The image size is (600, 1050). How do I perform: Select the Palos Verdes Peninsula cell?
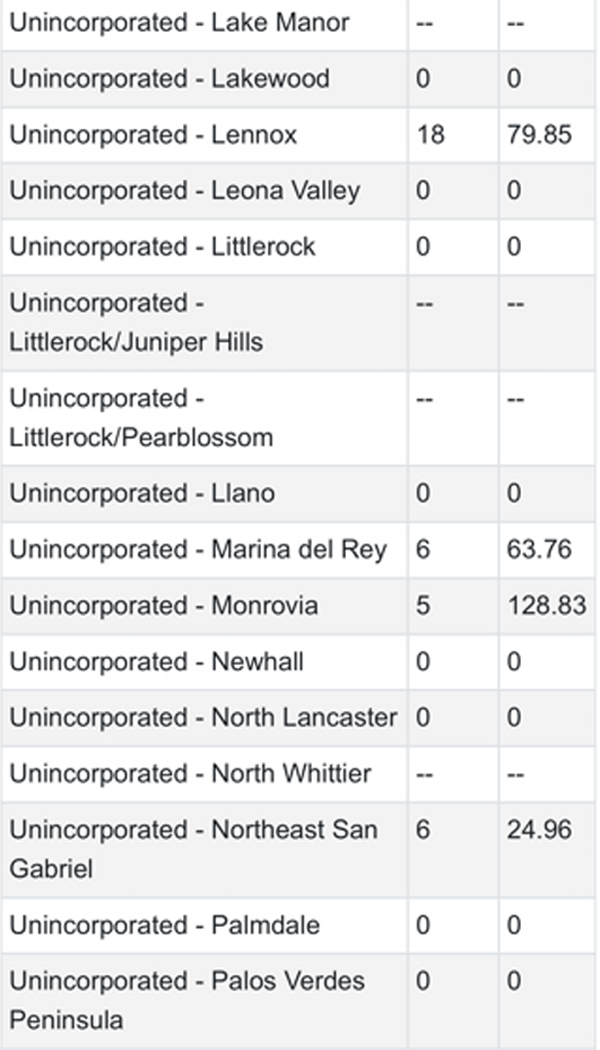(x=187, y=1000)
